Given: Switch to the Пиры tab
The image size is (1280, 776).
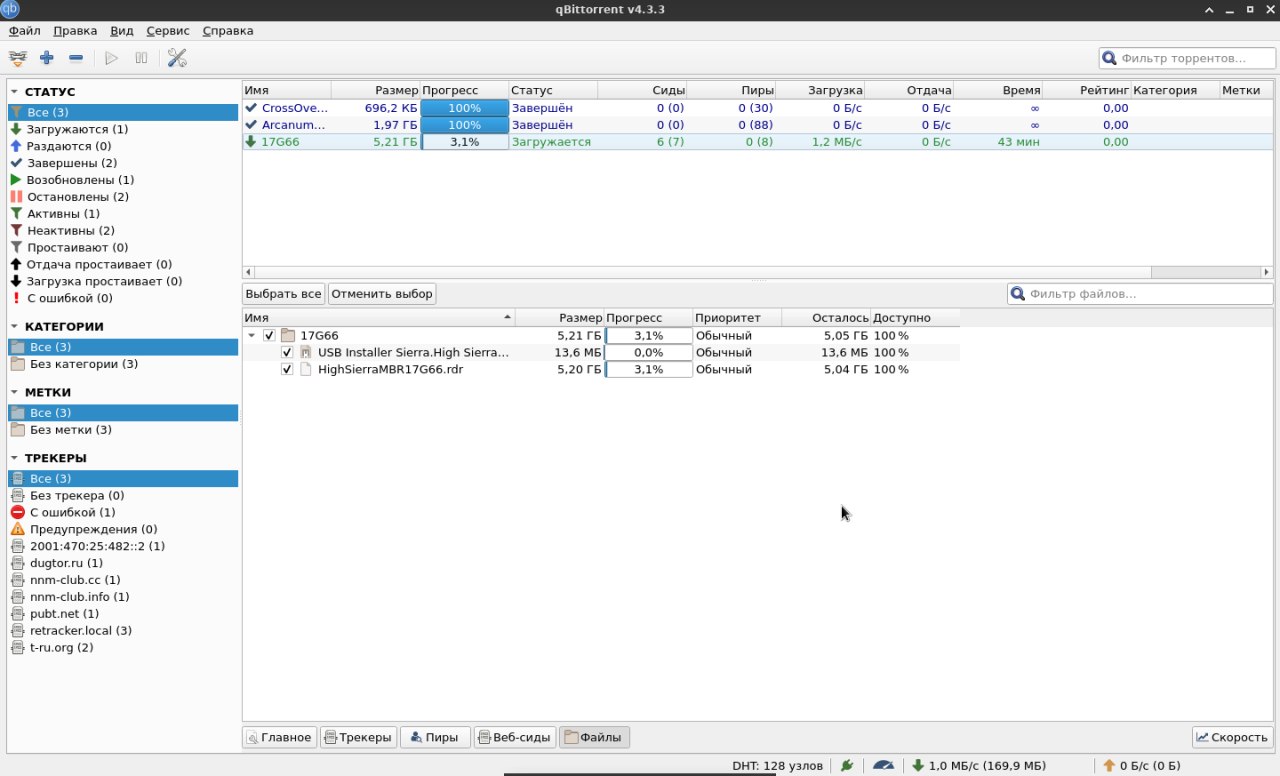Looking at the screenshot, I should [x=434, y=737].
